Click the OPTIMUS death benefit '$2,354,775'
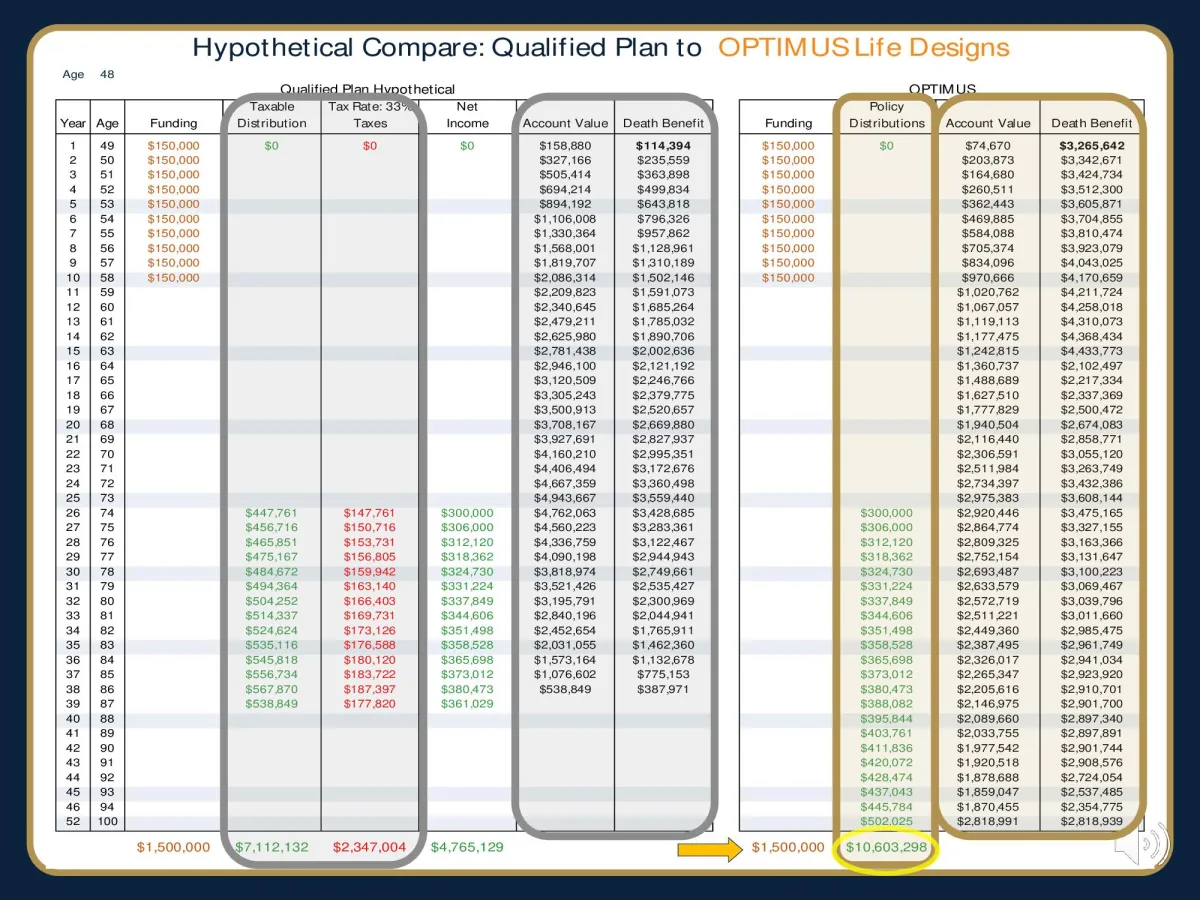 click(x=1091, y=807)
